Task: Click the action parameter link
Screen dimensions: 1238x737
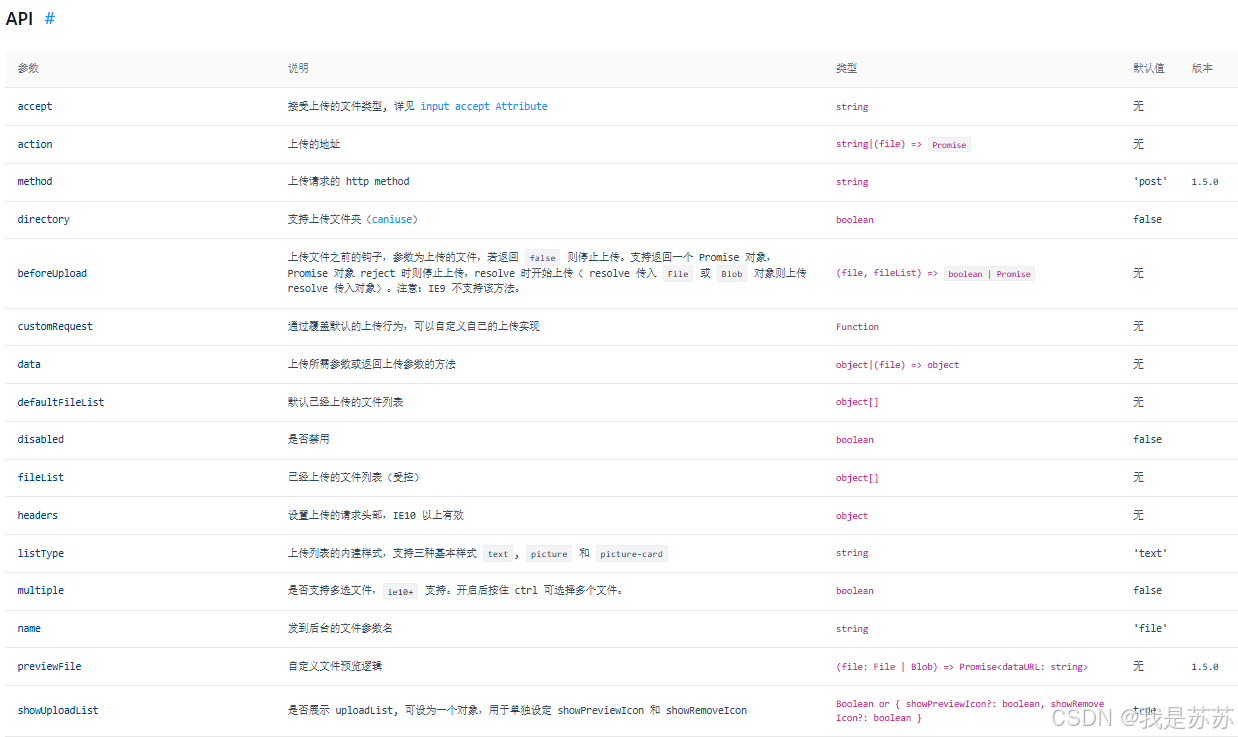Action: pos(35,143)
